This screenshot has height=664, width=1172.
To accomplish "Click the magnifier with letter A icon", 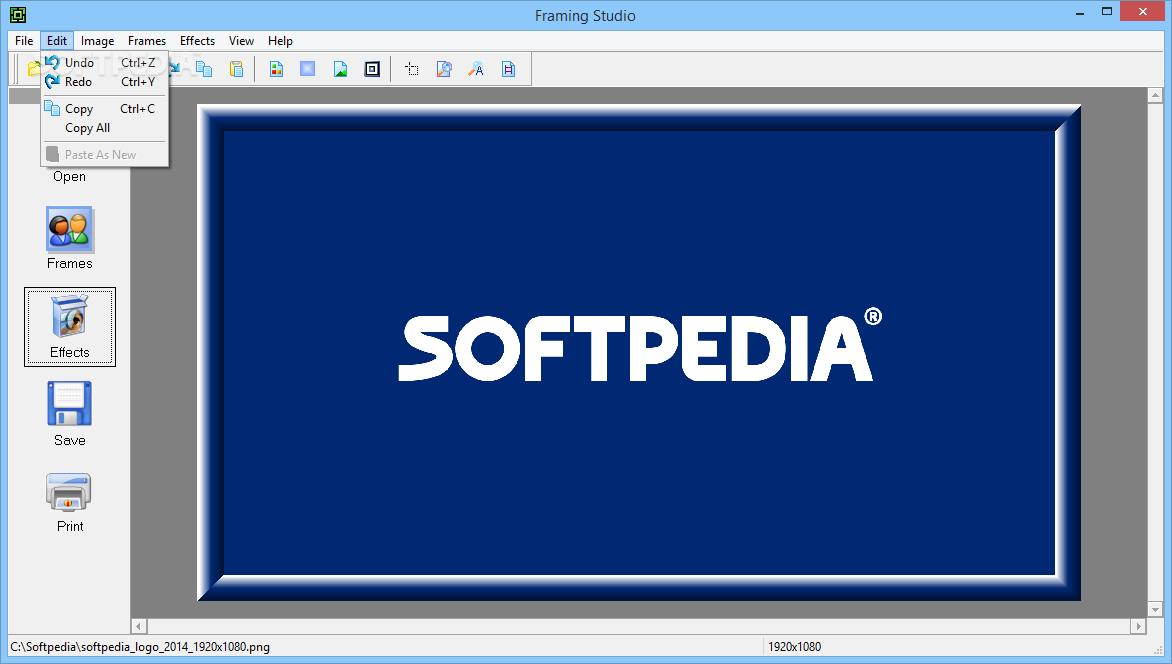I will pyautogui.click(x=476, y=70).
